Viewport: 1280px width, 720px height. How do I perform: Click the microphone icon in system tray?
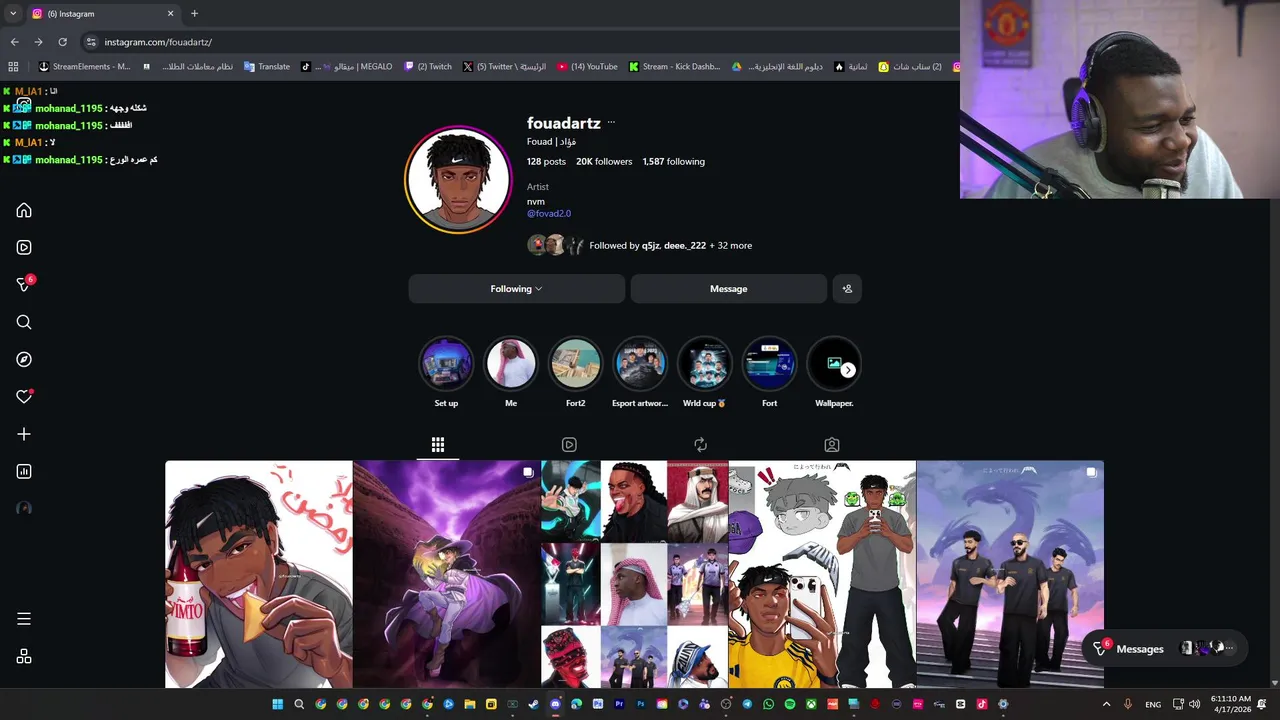(1128, 704)
